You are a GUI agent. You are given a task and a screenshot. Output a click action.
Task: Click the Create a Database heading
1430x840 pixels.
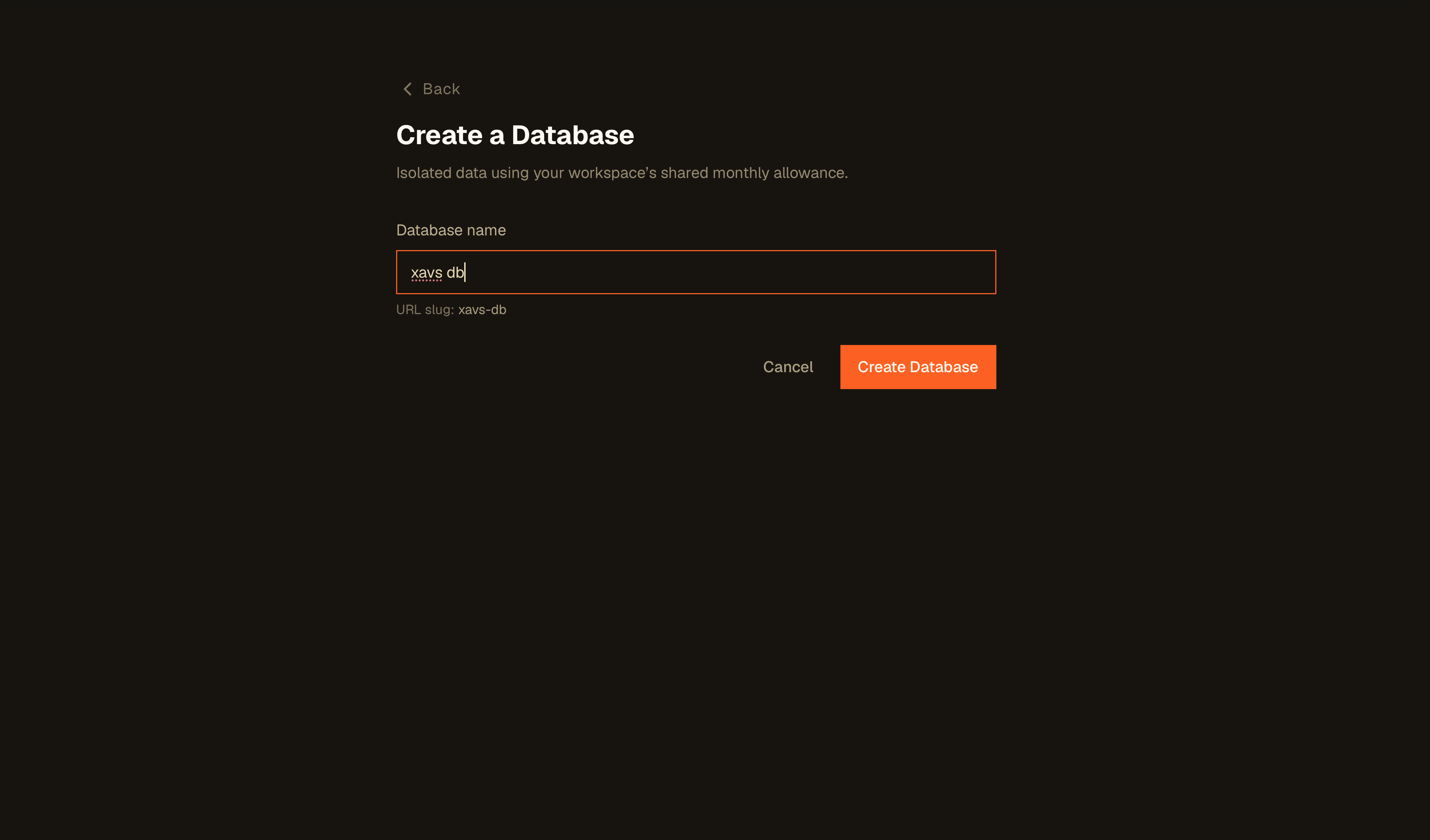515,135
